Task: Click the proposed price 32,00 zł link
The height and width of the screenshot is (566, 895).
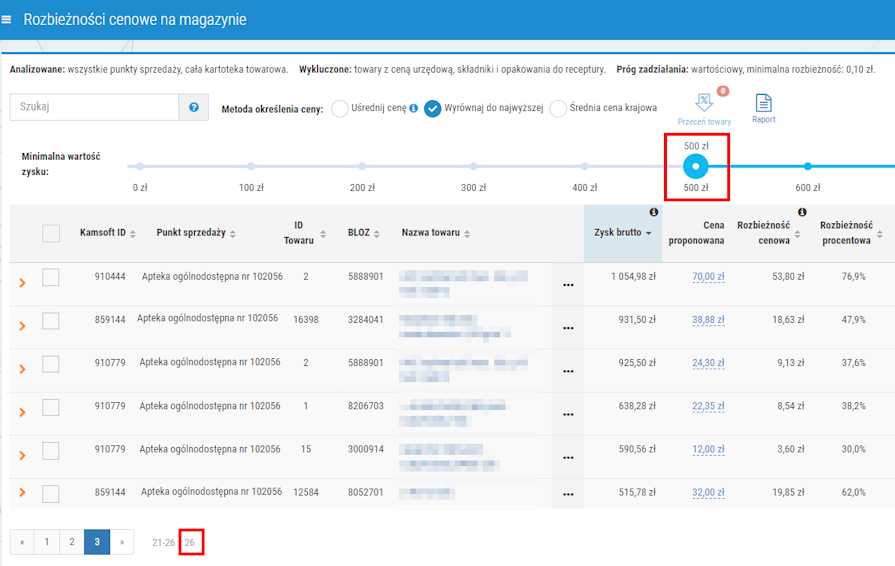Action: (x=707, y=493)
